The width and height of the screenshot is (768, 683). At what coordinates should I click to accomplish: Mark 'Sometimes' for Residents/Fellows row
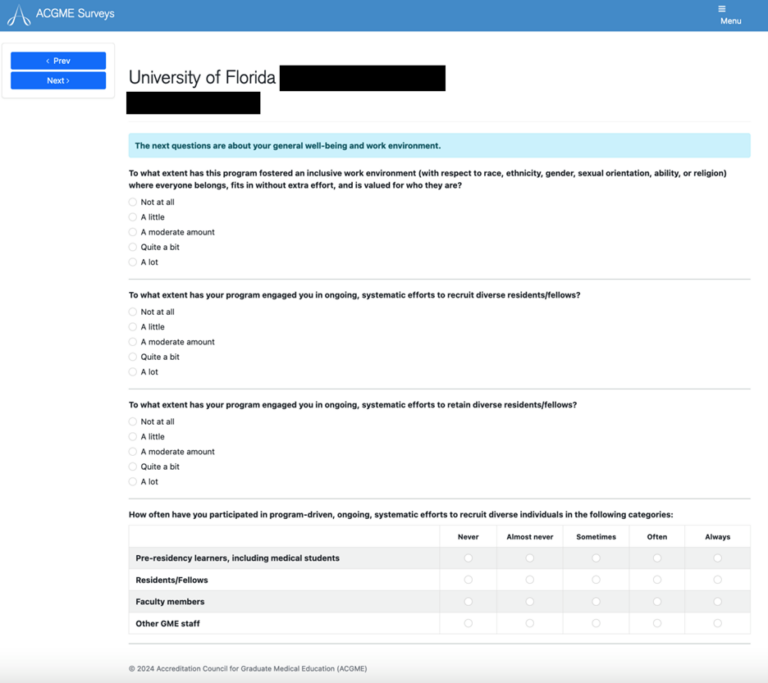(596, 580)
